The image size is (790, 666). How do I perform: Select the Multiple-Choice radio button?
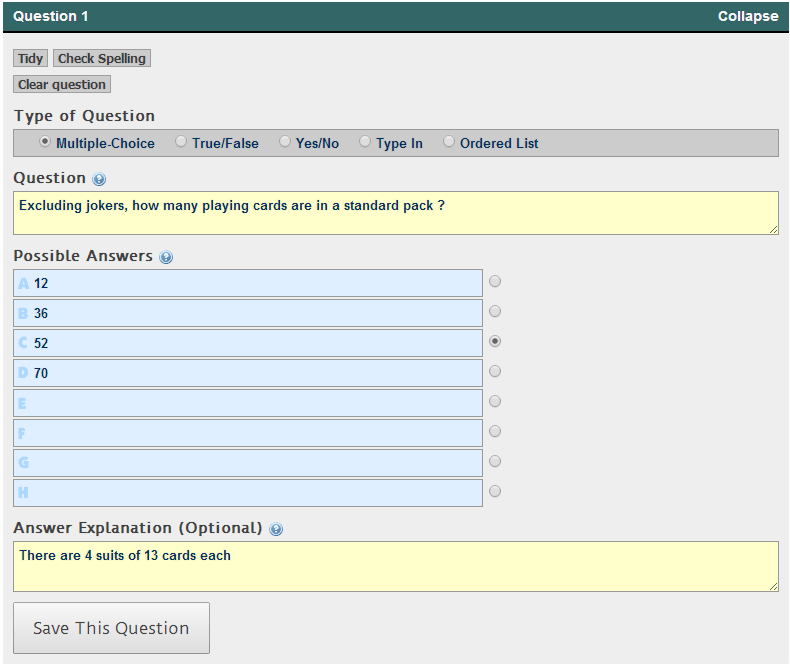45,142
